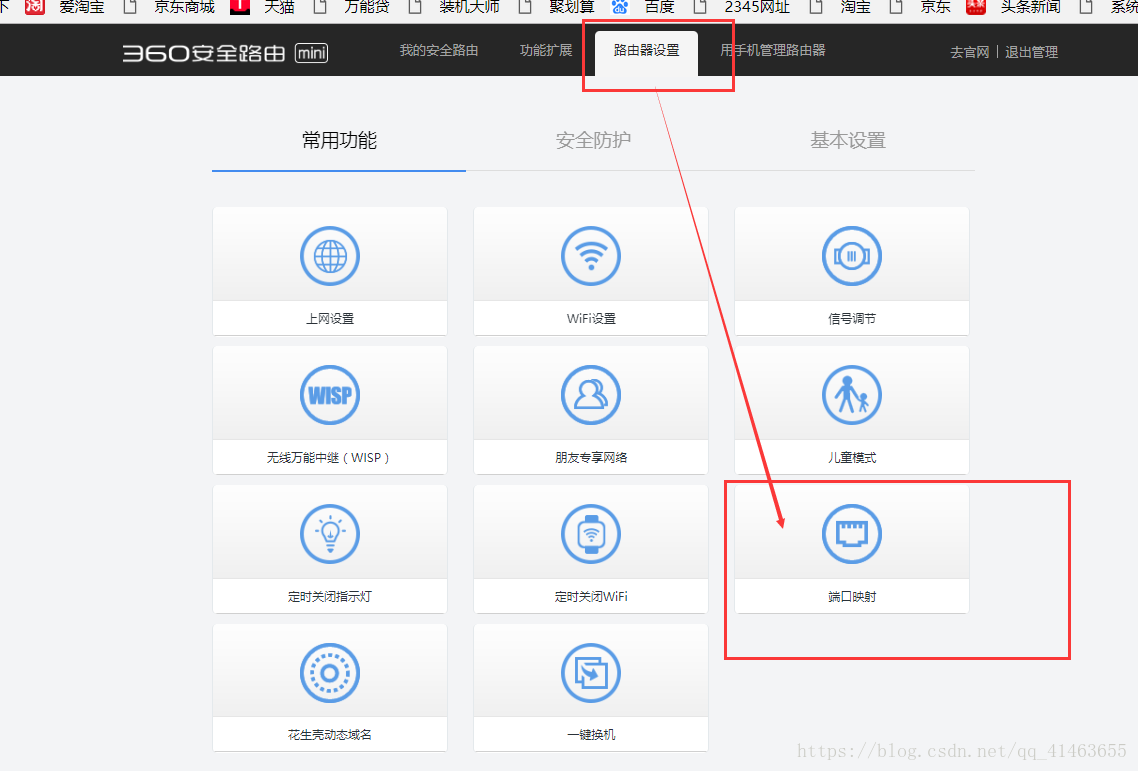Open the WISP relay icon
Image resolution: width=1138 pixels, height=771 pixels.
click(x=329, y=395)
